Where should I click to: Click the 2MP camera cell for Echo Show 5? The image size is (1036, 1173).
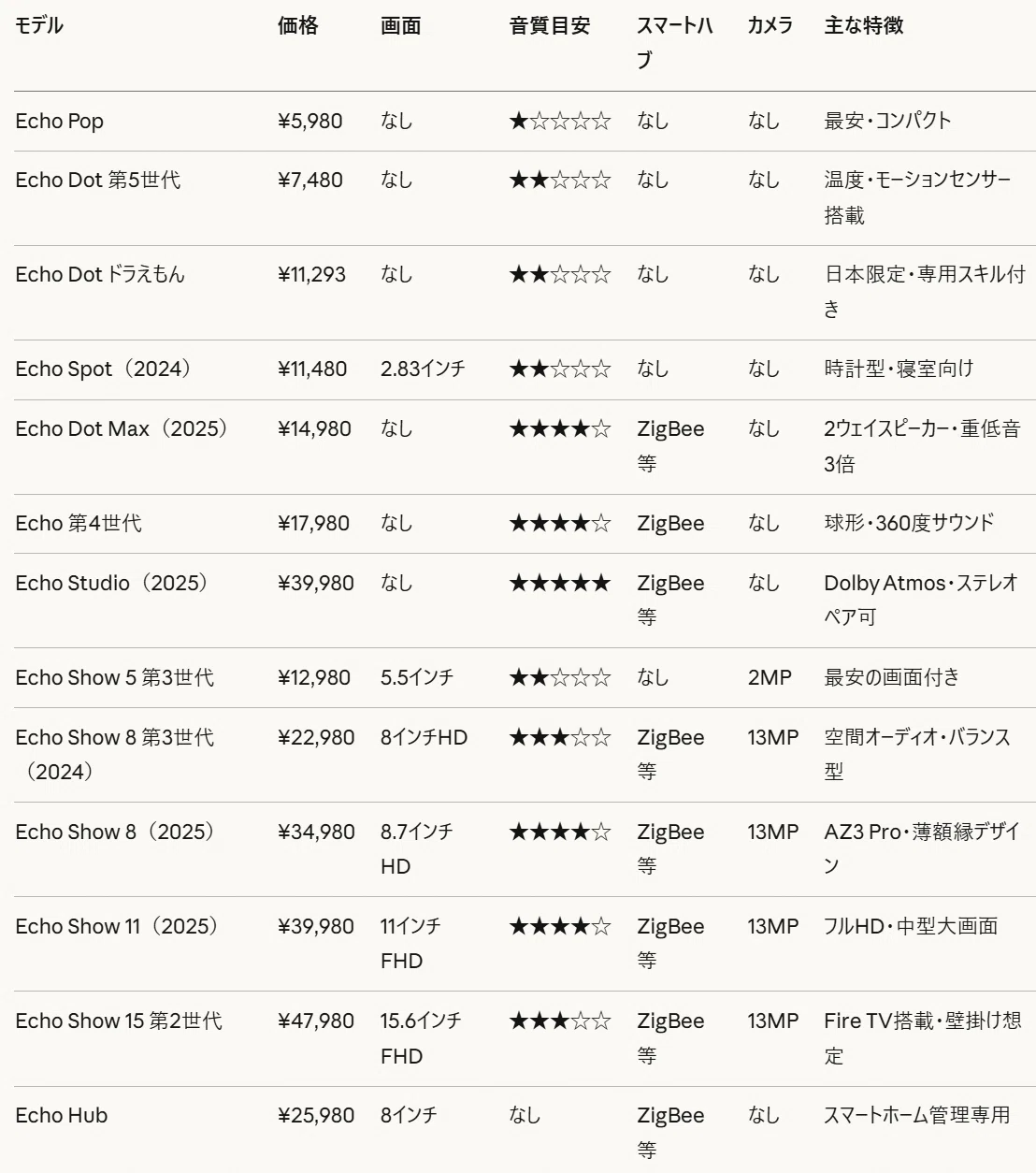[x=770, y=678]
